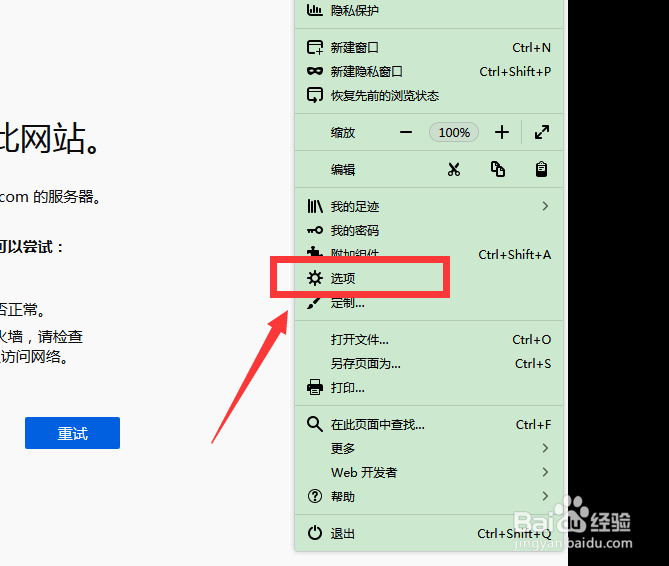Image resolution: width=669 pixels, height=566 pixels.
Task: Expand the 帮助 submenu arrow
Action: click(545, 496)
